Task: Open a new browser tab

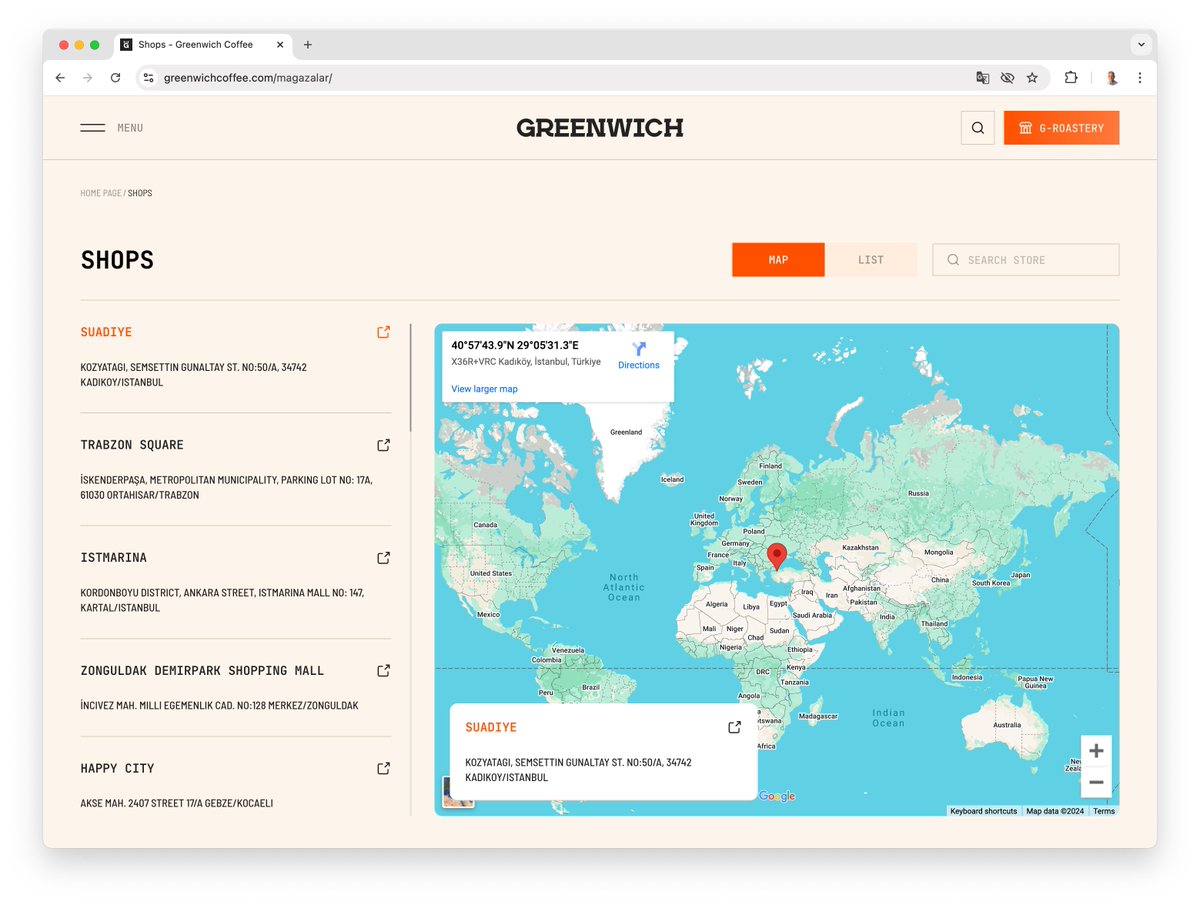Action: coord(308,45)
